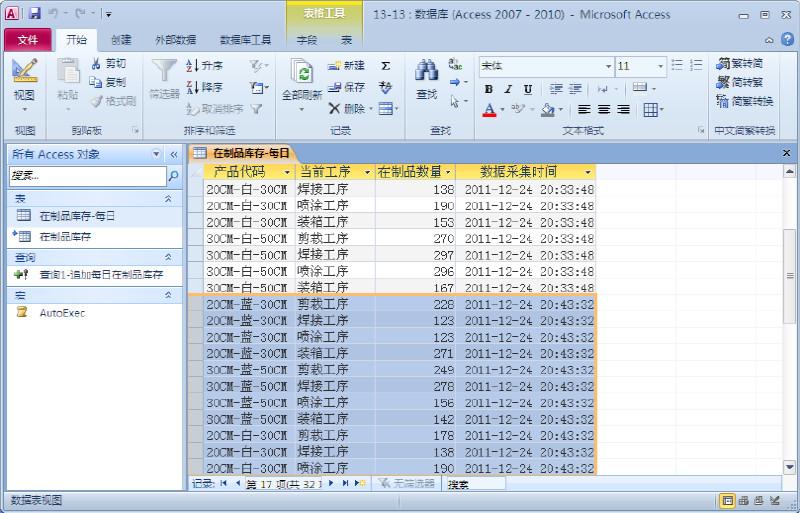This screenshot has width=800, height=513.
Task: Click the Help question mark icon
Action: click(787, 39)
